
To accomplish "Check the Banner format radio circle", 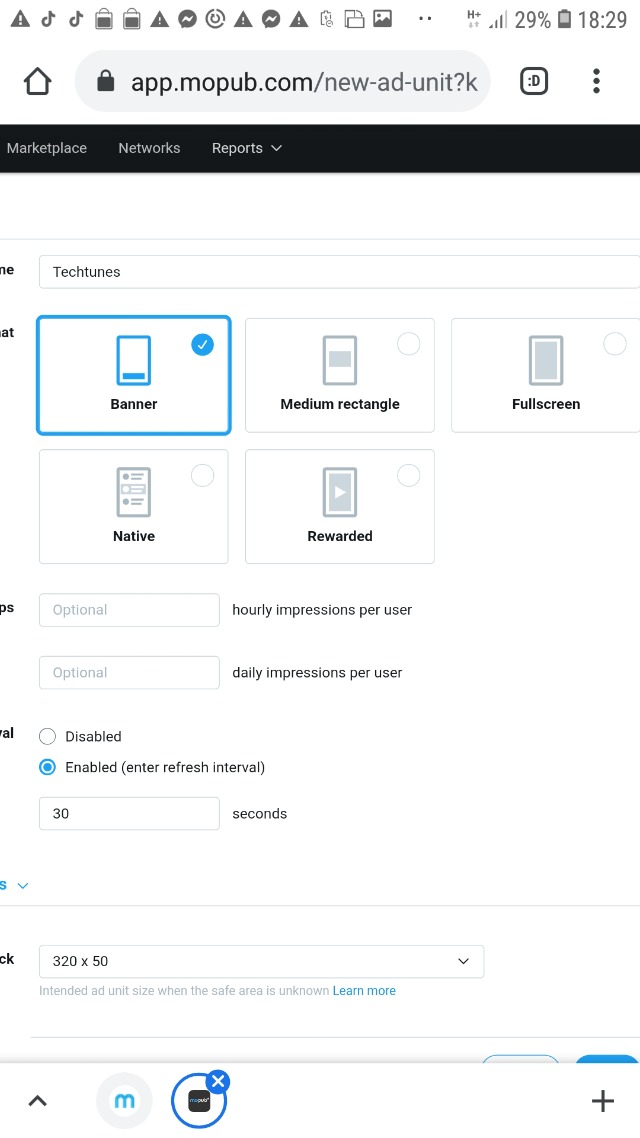I will (x=202, y=344).
